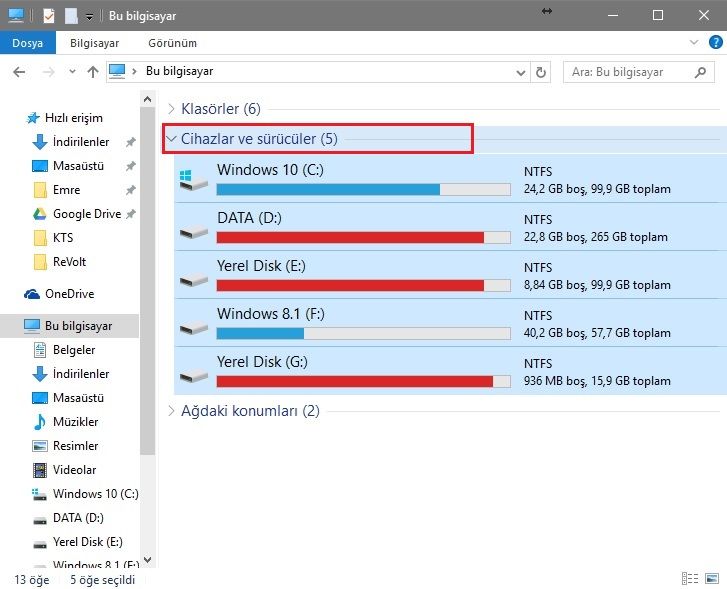
Task: Open Belgeler under Bu bilgisayar
Action: 74,350
